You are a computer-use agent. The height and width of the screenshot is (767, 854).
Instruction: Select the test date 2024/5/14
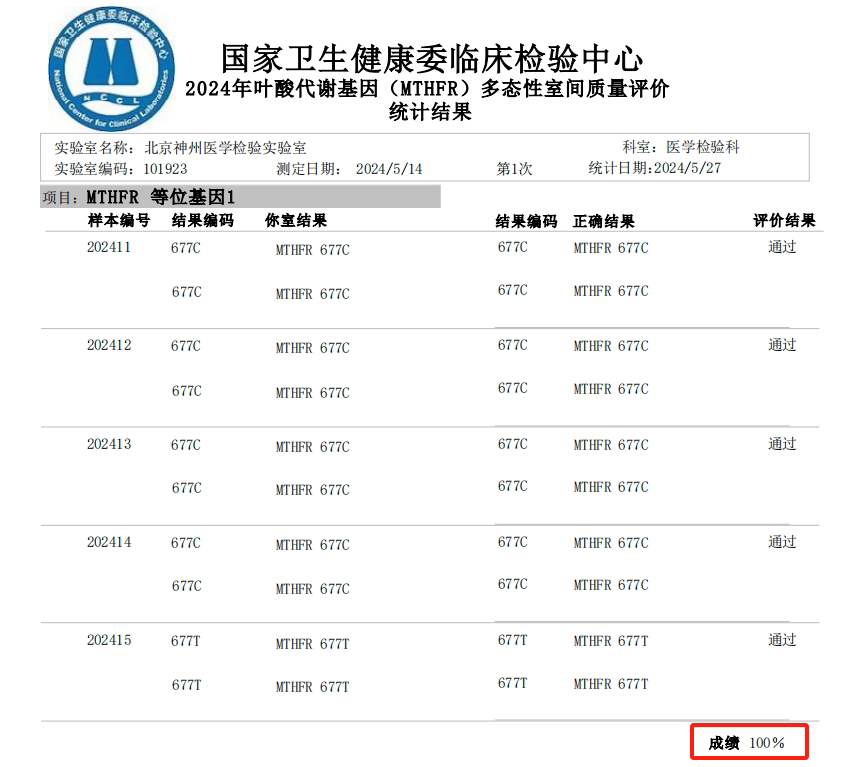pos(389,169)
